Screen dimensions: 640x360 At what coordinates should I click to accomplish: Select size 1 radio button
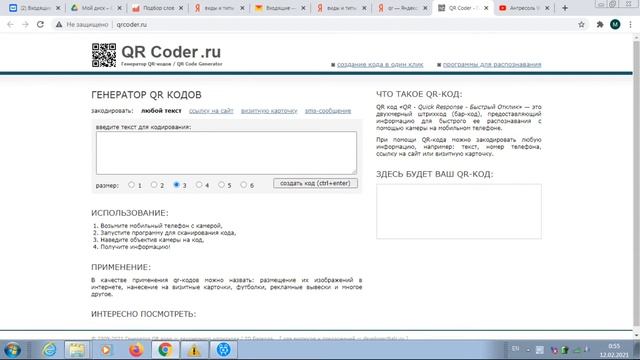tap(131, 184)
